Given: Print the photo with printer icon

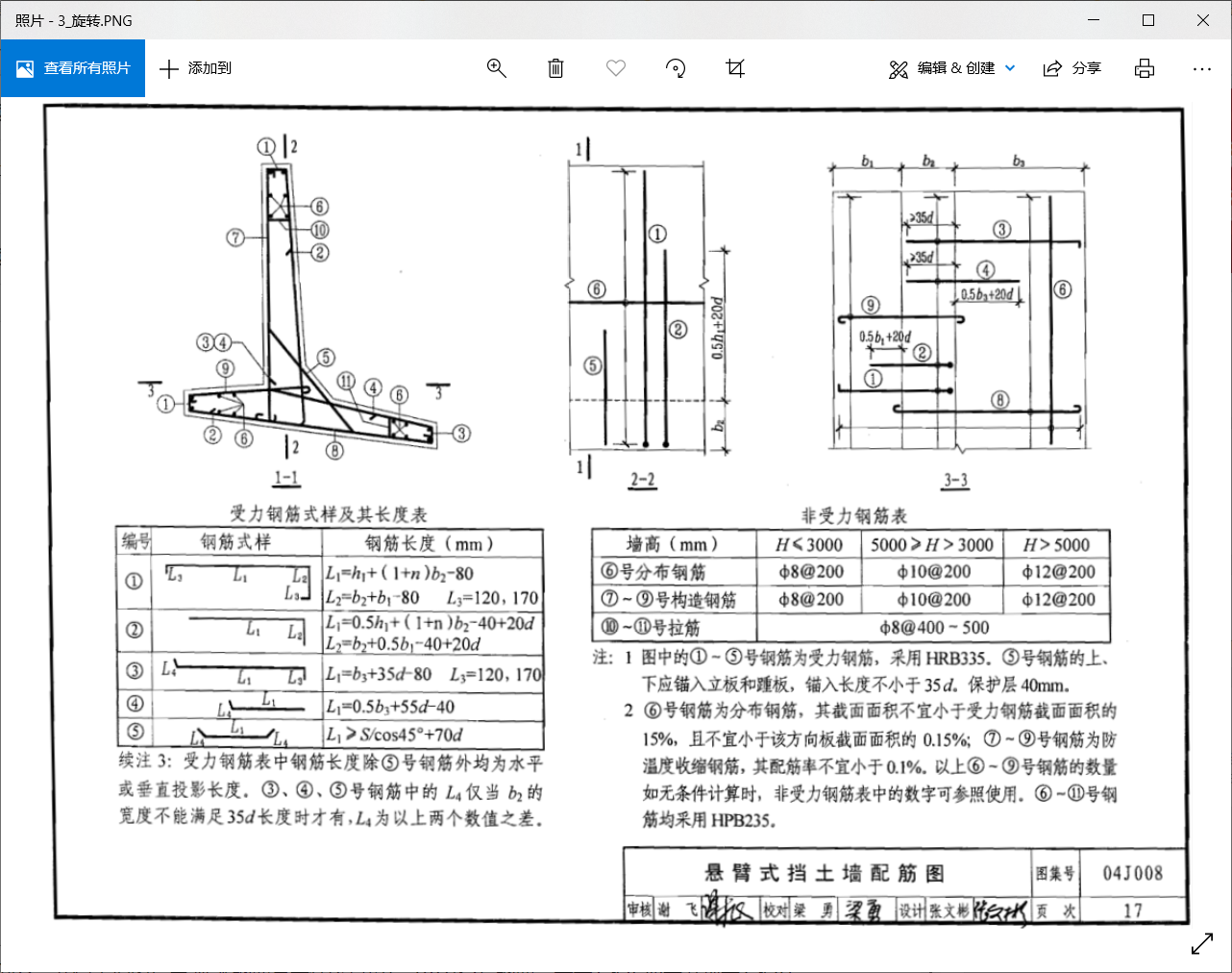Looking at the screenshot, I should (1145, 68).
